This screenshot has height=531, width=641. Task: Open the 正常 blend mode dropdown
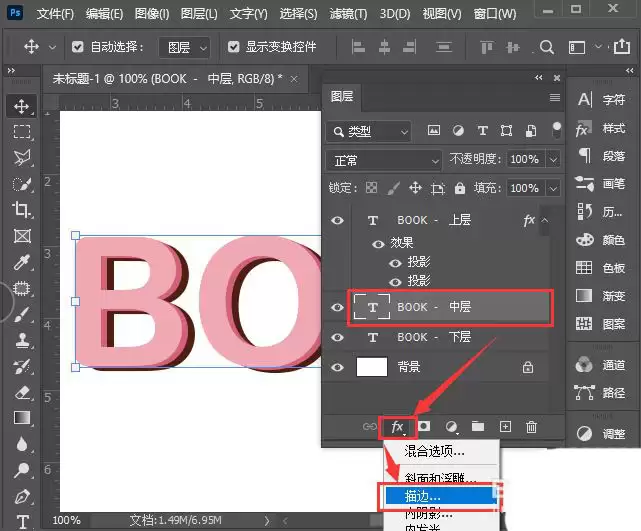click(384, 160)
